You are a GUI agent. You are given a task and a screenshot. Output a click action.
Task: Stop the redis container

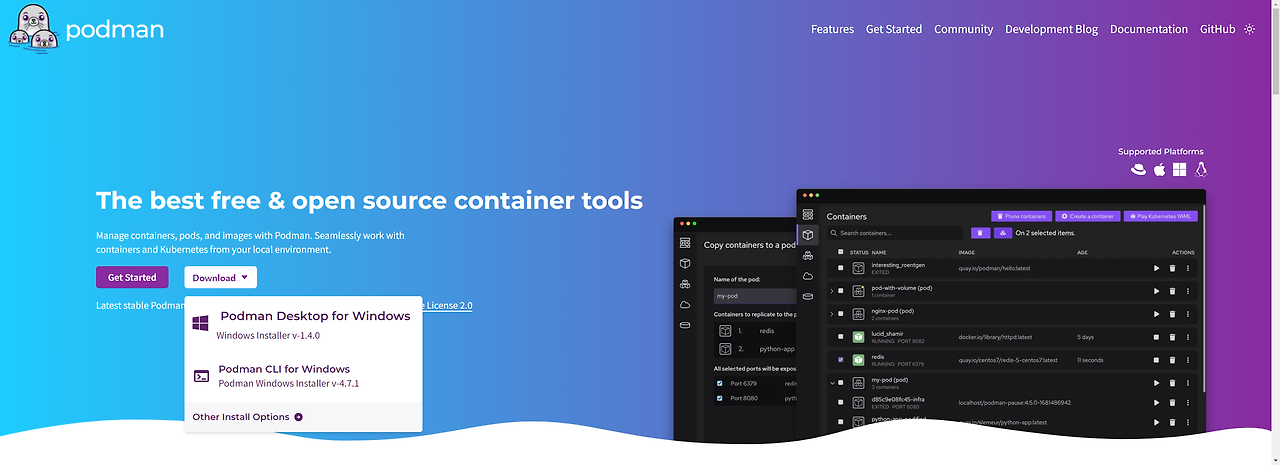(x=1157, y=360)
